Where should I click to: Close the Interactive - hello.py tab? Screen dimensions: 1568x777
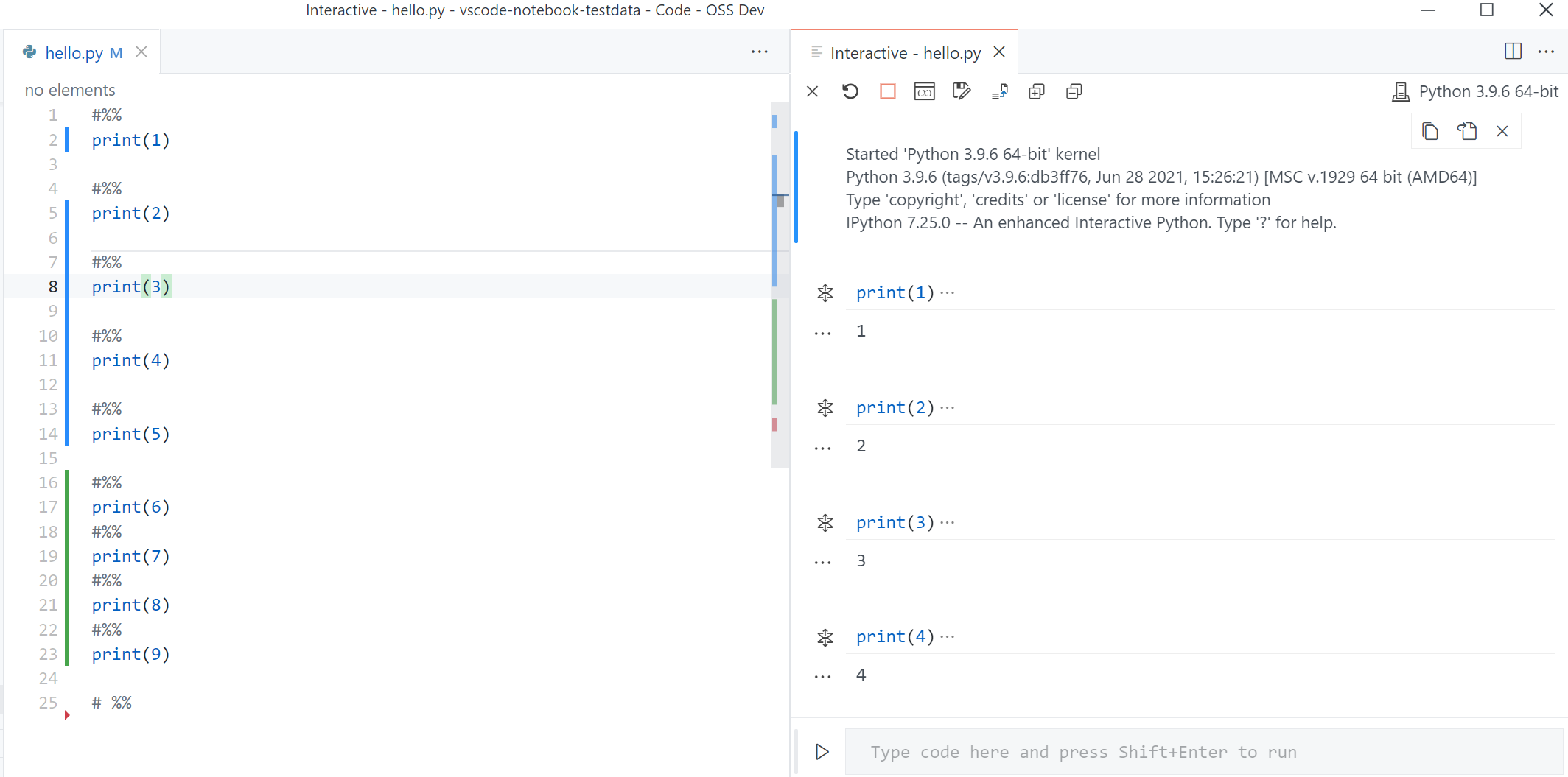click(x=999, y=52)
